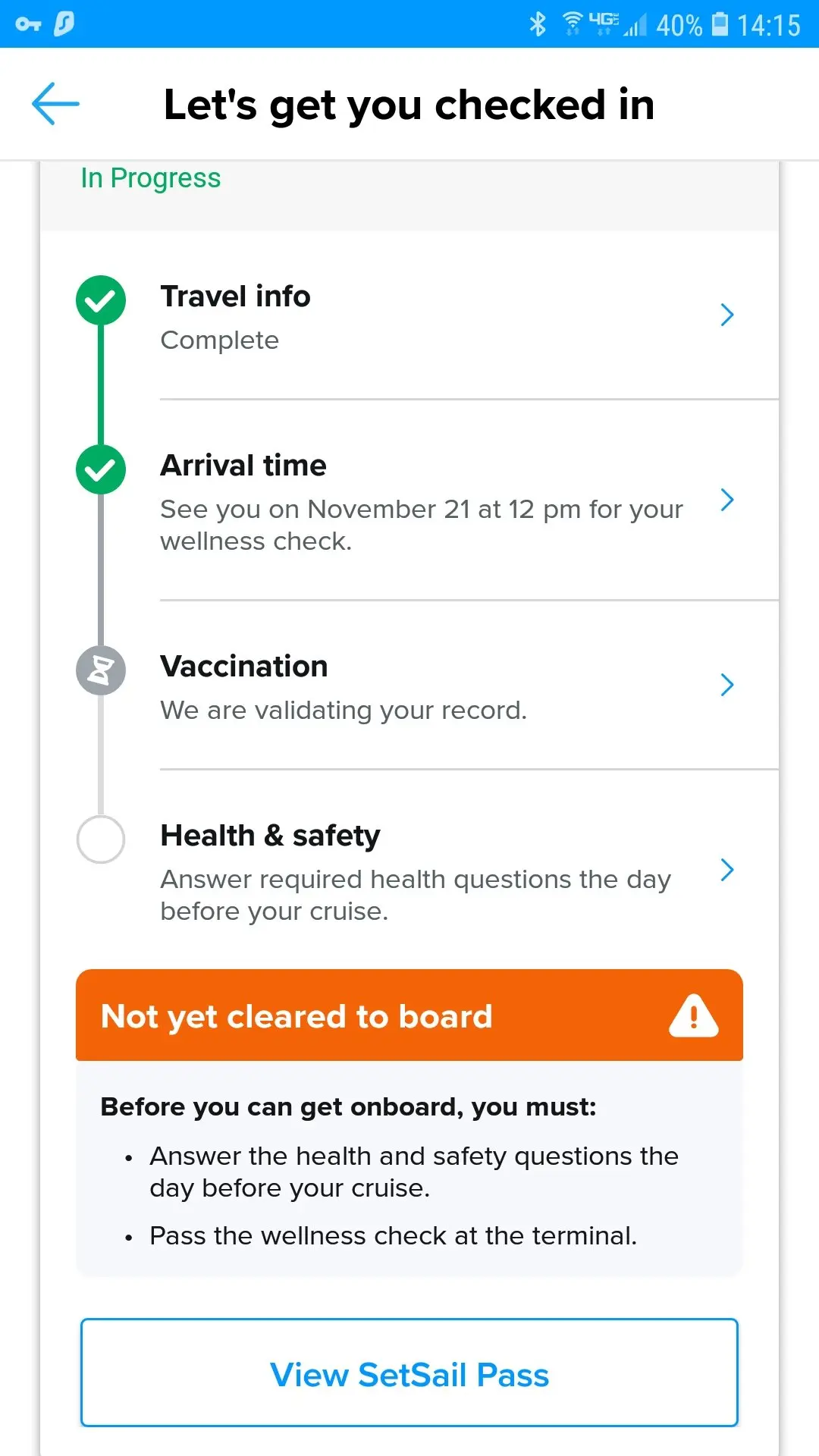The height and width of the screenshot is (1456, 819).
Task: Tap the Bluetooth status bar icon
Action: point(538,24)
